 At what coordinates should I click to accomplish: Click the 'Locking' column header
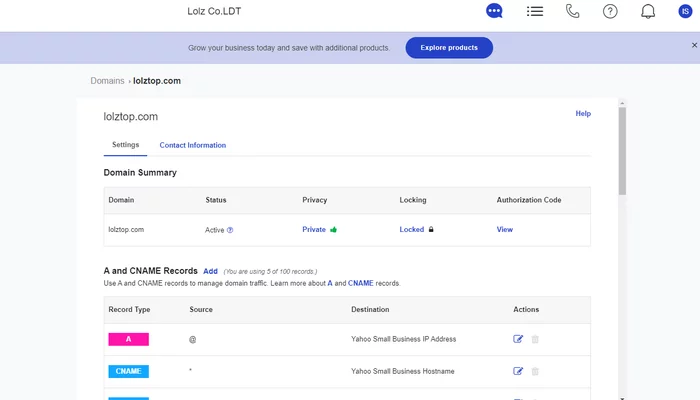(x=413, y=200)
